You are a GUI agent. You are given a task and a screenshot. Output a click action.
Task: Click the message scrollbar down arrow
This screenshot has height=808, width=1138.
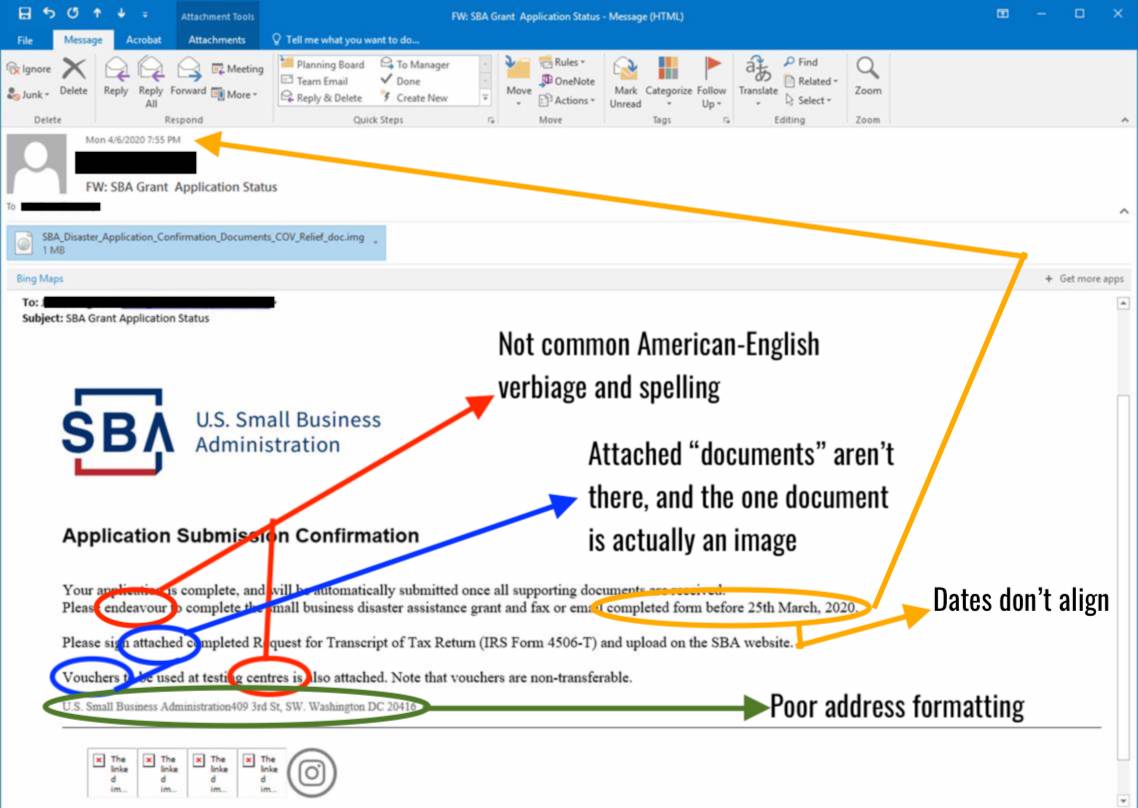click(x=1123, y=799)
